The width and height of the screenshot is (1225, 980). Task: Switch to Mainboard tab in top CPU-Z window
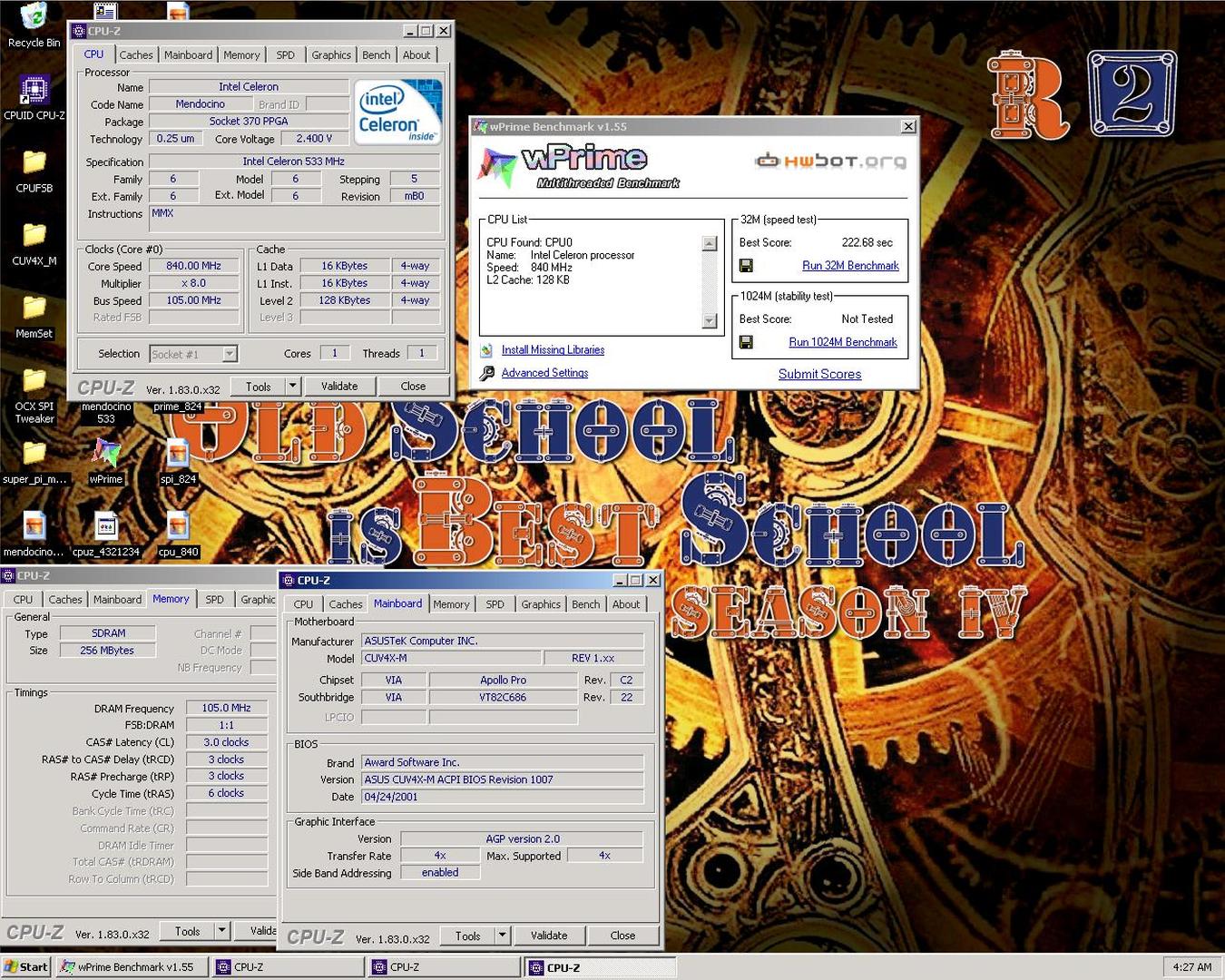[188, 55]
